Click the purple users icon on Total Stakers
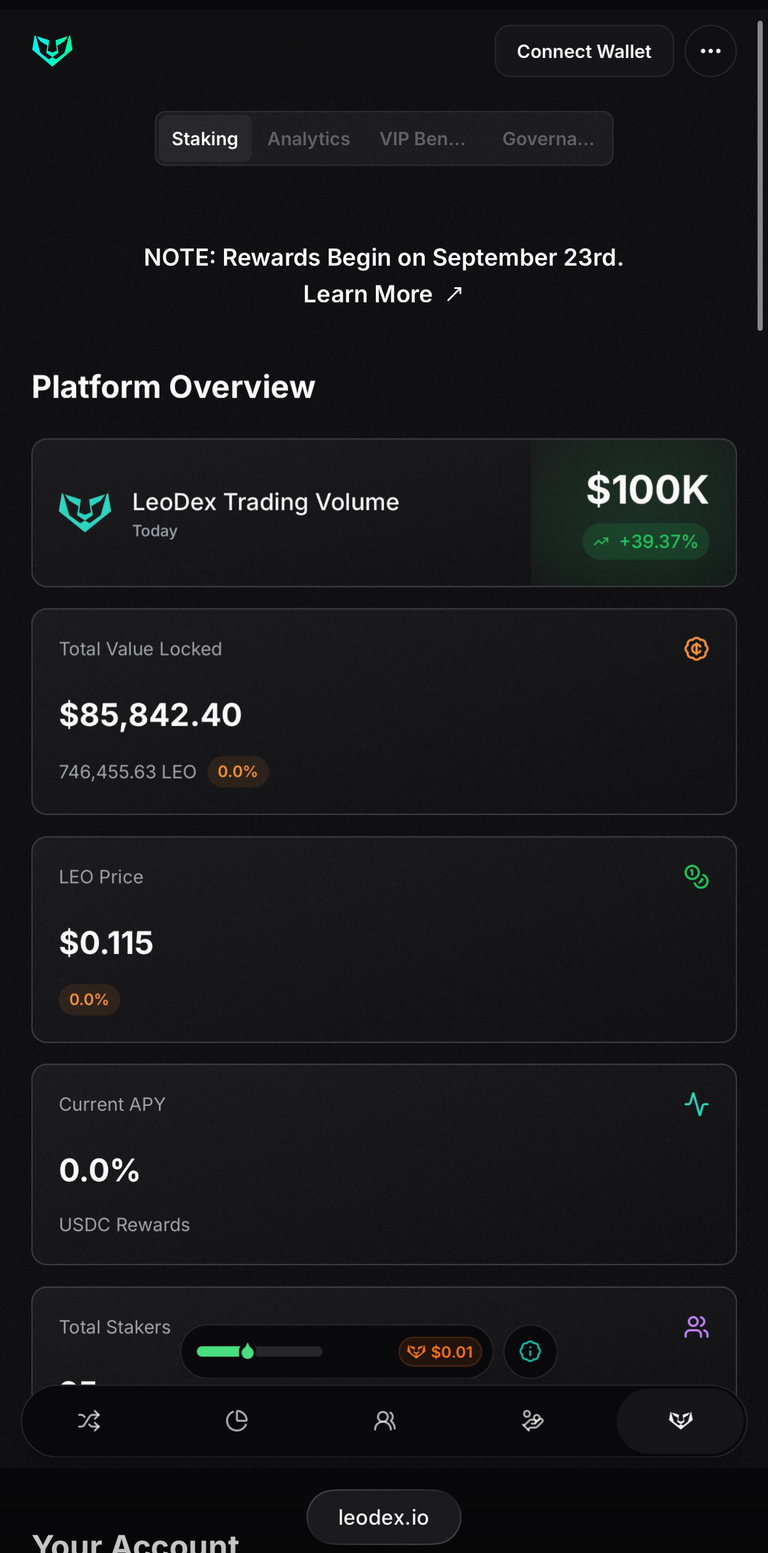 point(697,1328)
